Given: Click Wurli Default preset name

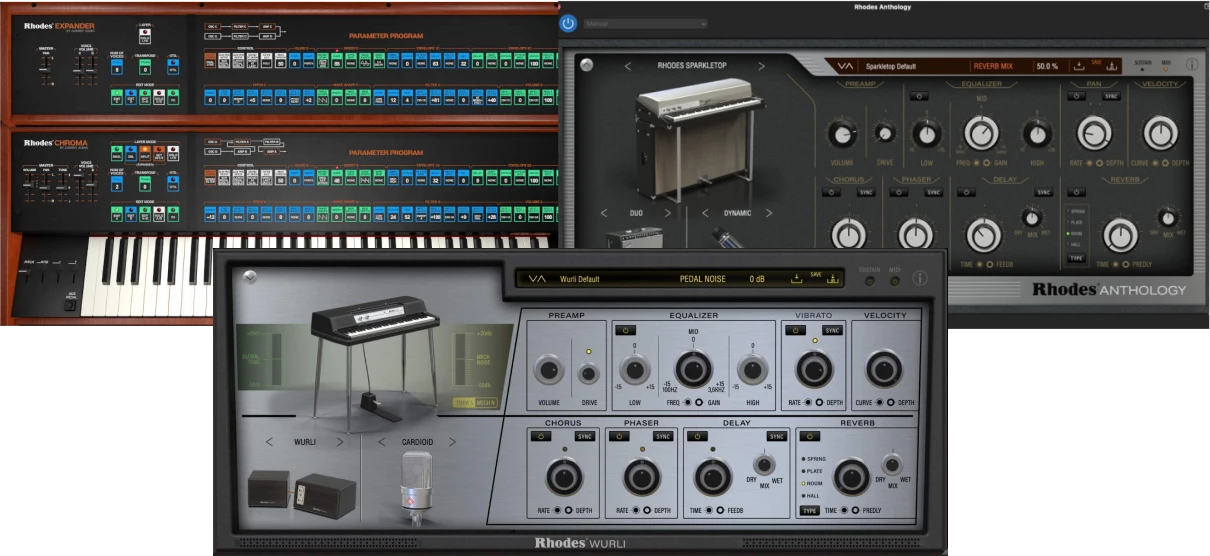Looking at the screenshot, I should [x=579, y=279].
